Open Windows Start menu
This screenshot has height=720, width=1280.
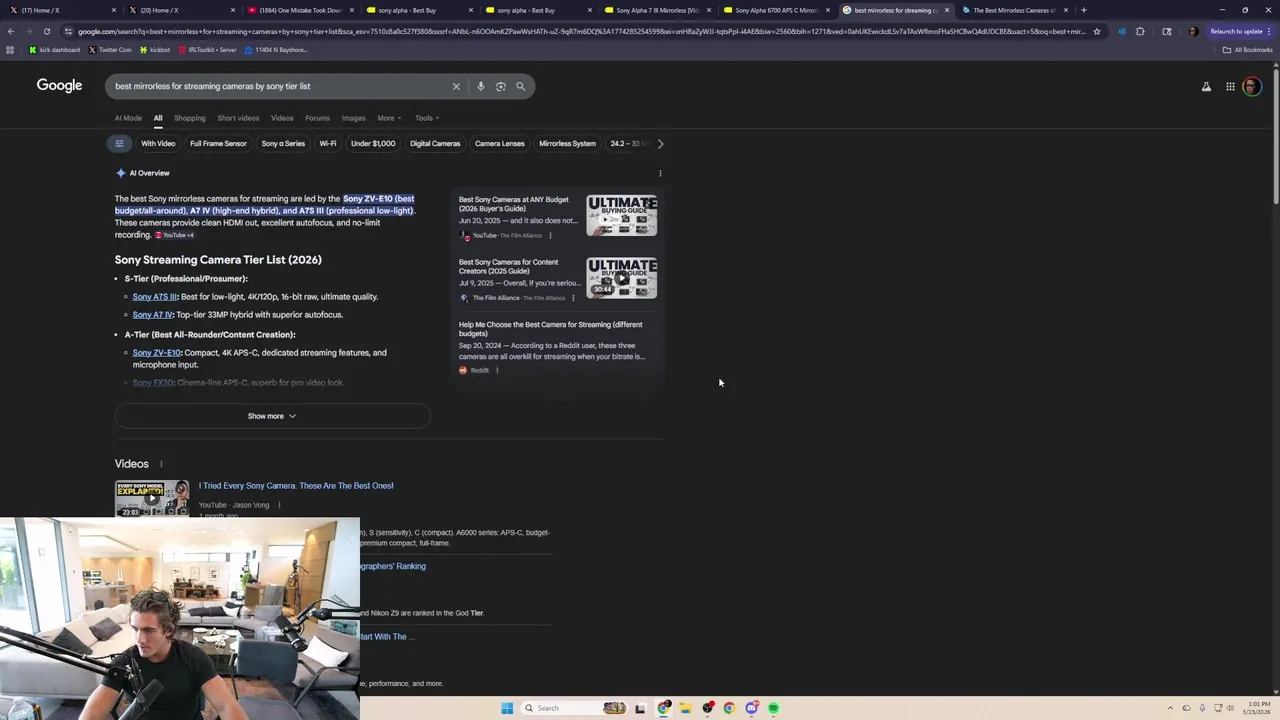(507, 708)
